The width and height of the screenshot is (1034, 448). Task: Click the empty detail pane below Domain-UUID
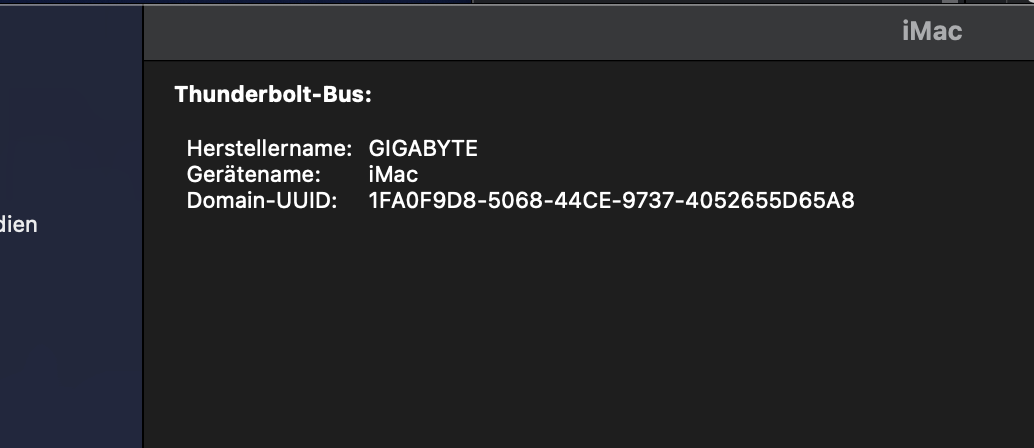(x=580, y=330)
